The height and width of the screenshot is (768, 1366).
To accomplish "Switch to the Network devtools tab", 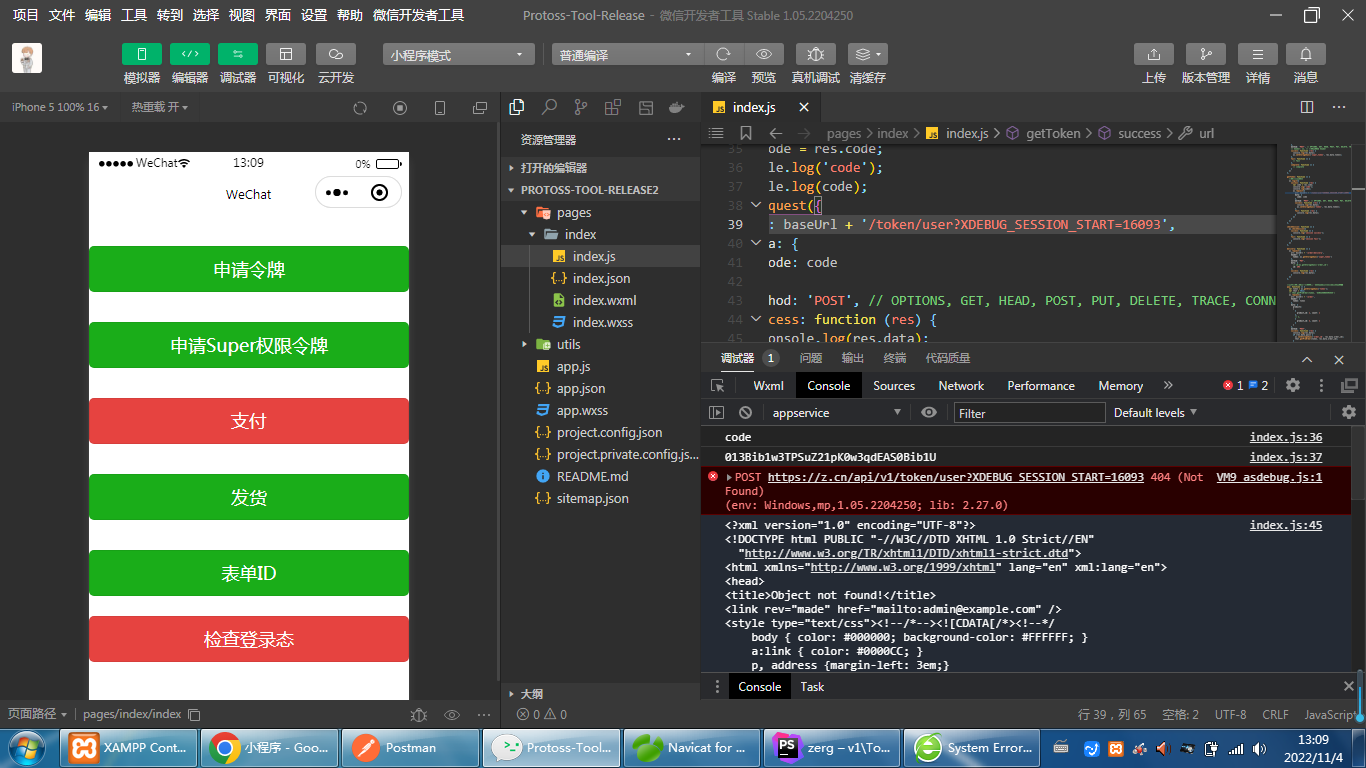I will tap(961, 385).
